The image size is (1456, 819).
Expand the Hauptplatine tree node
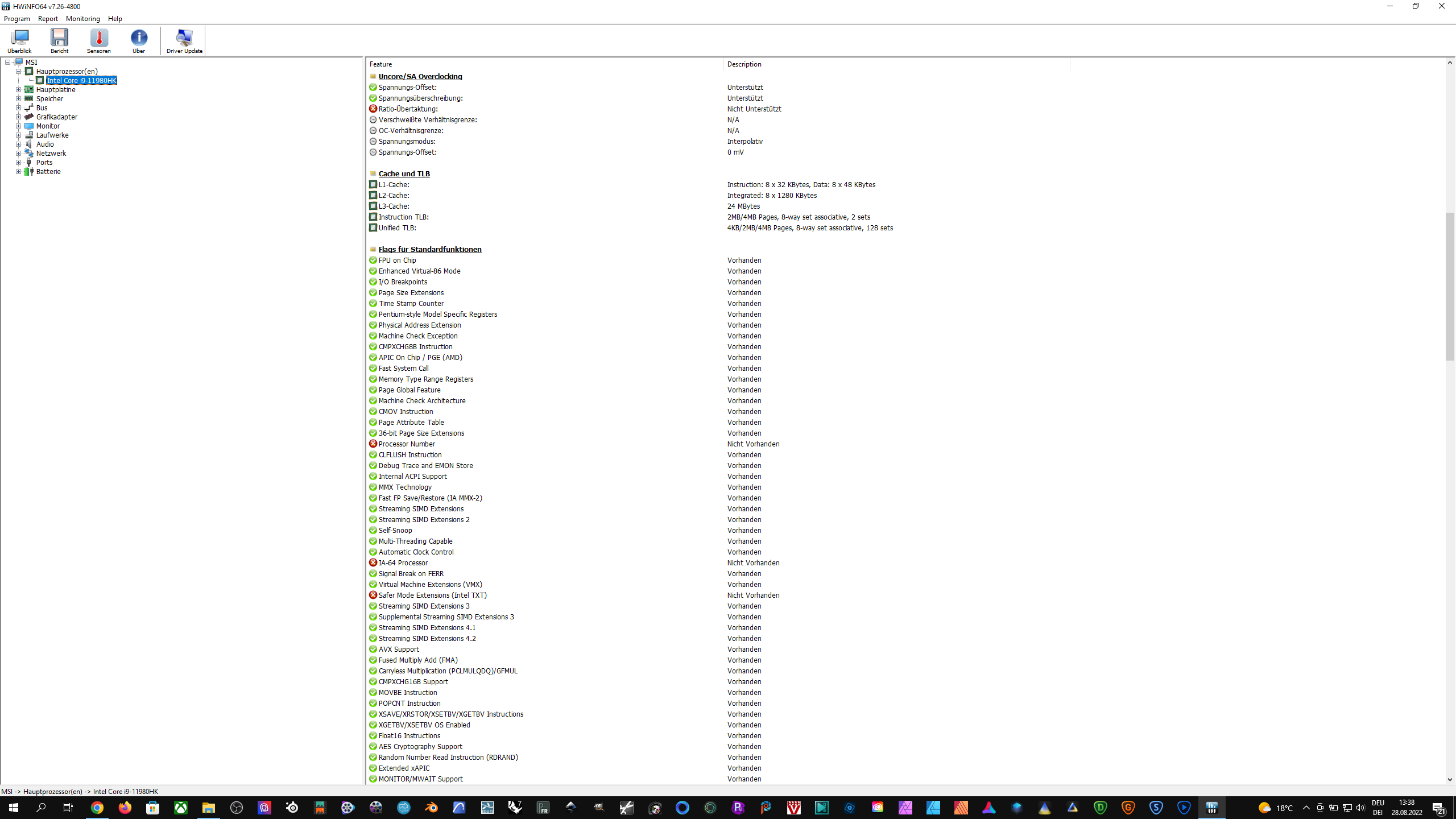coord(18,89)
